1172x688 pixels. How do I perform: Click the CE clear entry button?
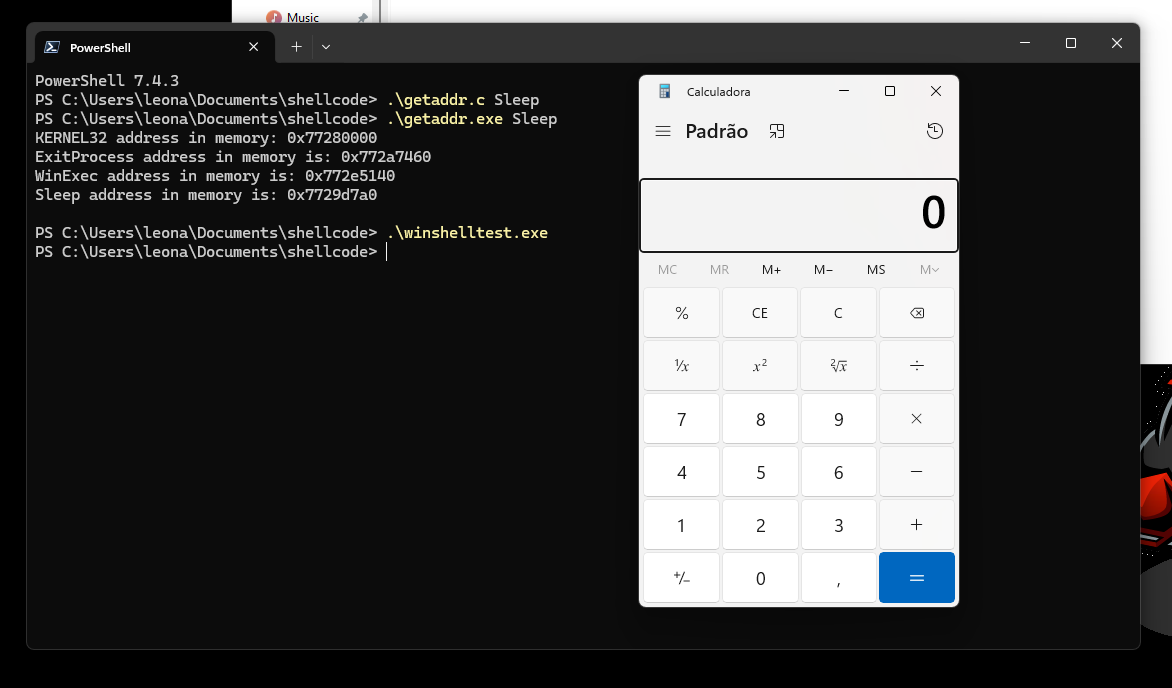pyautogui.click(x=760, y=313)
